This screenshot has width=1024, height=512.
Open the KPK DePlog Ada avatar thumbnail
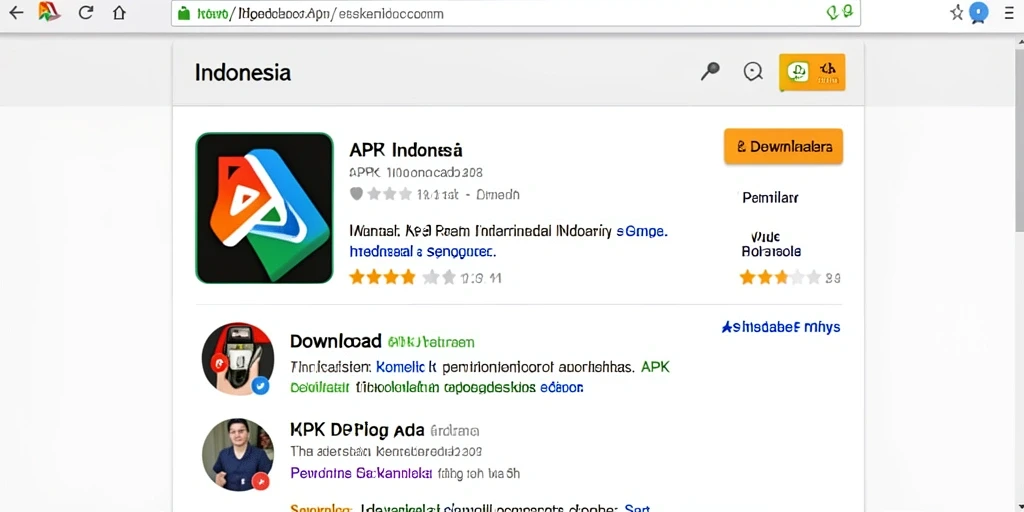pyautogui.click(x=238, y=455)
